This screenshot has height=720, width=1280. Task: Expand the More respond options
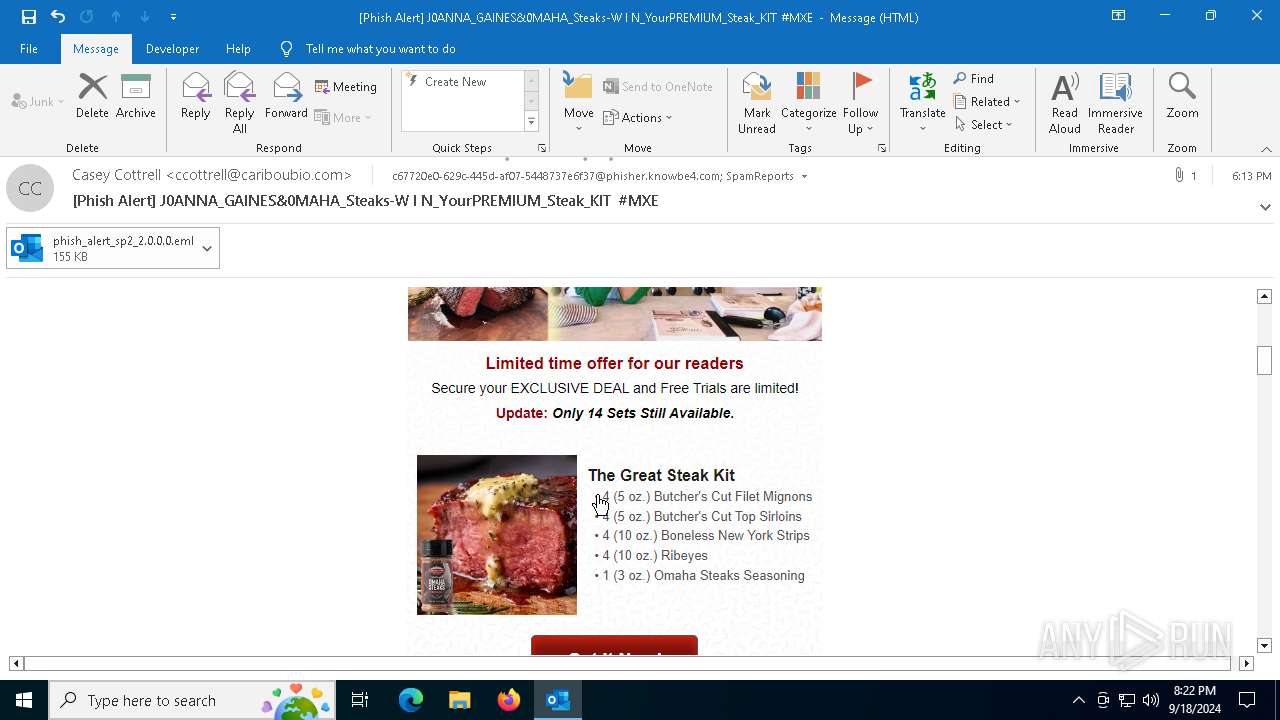343,118
